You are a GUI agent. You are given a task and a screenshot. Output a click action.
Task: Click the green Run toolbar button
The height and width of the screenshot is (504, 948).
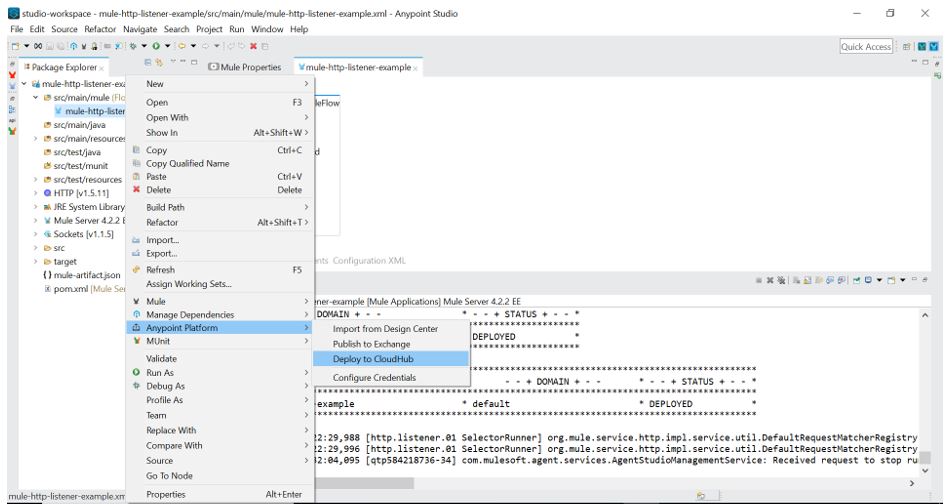(x=156, y=46)
